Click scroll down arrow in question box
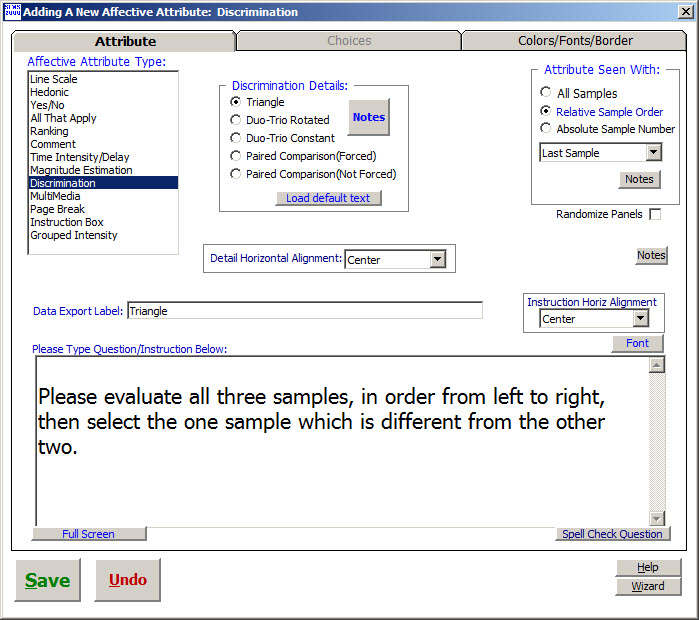 pyautogui.click(x=657, y=518)
